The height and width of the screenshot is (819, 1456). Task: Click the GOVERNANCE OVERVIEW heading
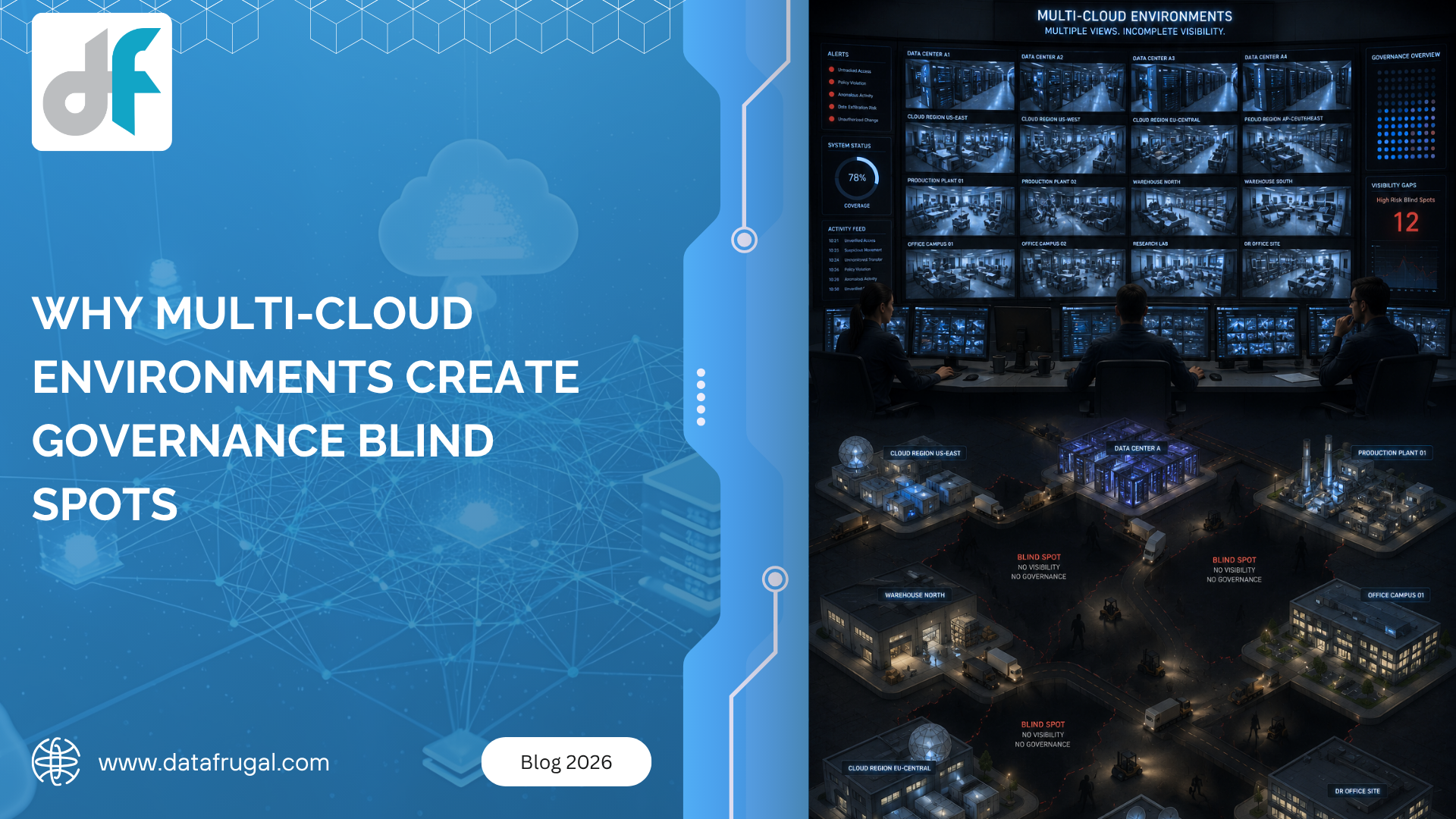[x=1405, y=56]
